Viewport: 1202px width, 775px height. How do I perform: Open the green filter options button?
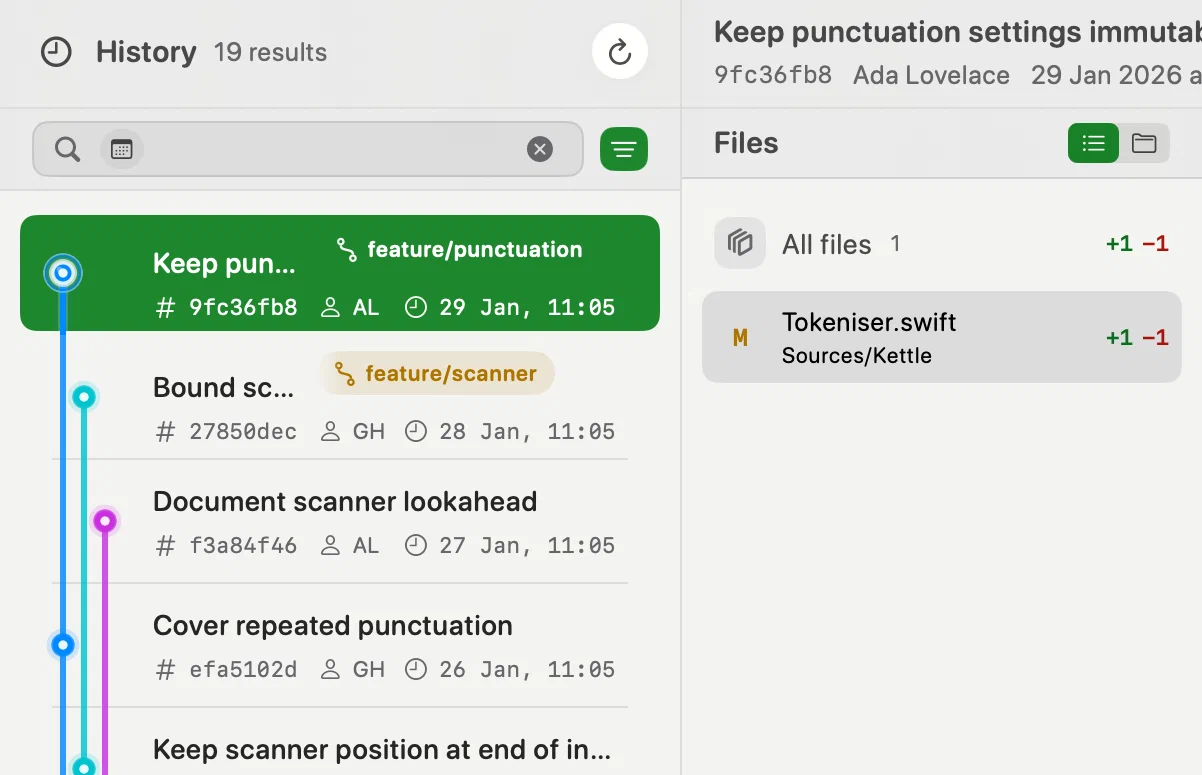click(624, 150)
